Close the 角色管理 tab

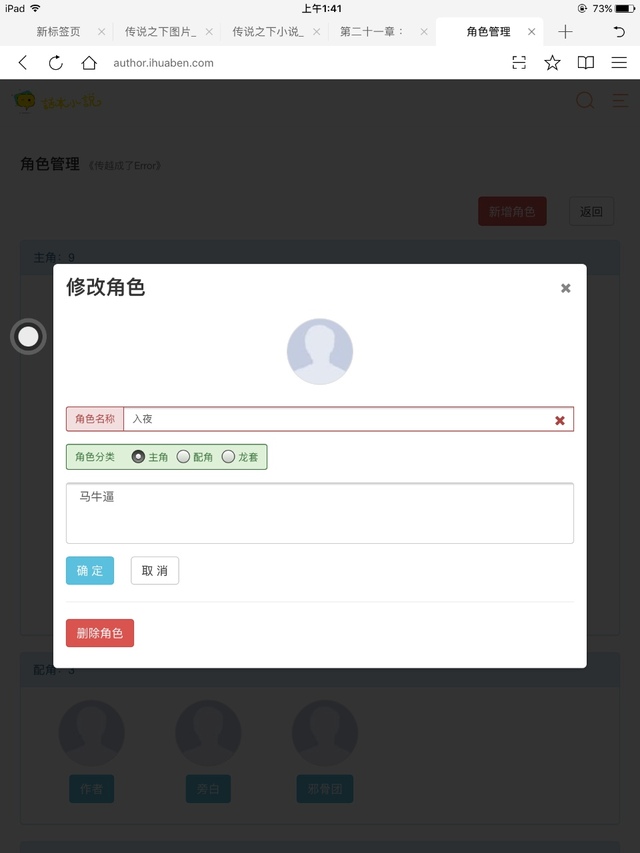pyautogui.click(x=532, y=32)
